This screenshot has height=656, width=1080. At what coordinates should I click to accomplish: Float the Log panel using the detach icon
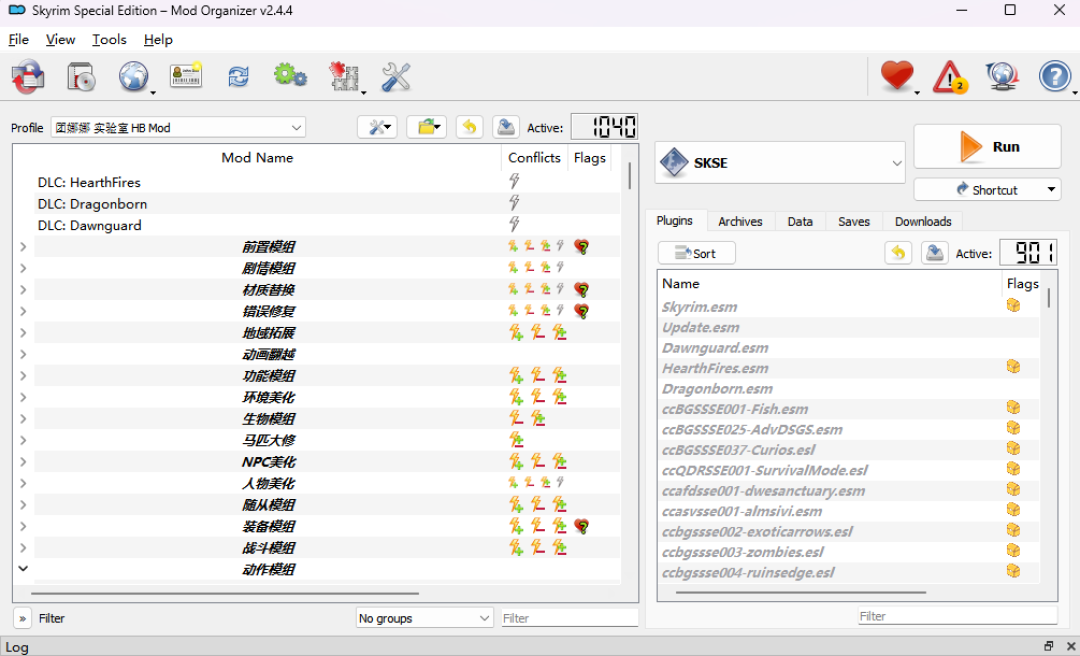click(x=1048, y=646)
